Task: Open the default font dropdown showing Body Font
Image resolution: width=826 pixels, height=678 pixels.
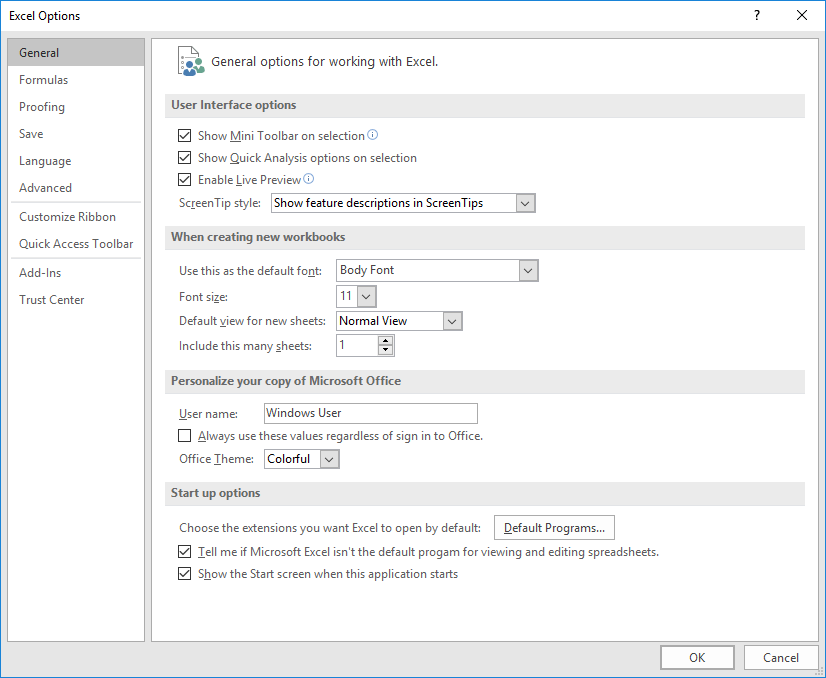Action: coord(529,270)
